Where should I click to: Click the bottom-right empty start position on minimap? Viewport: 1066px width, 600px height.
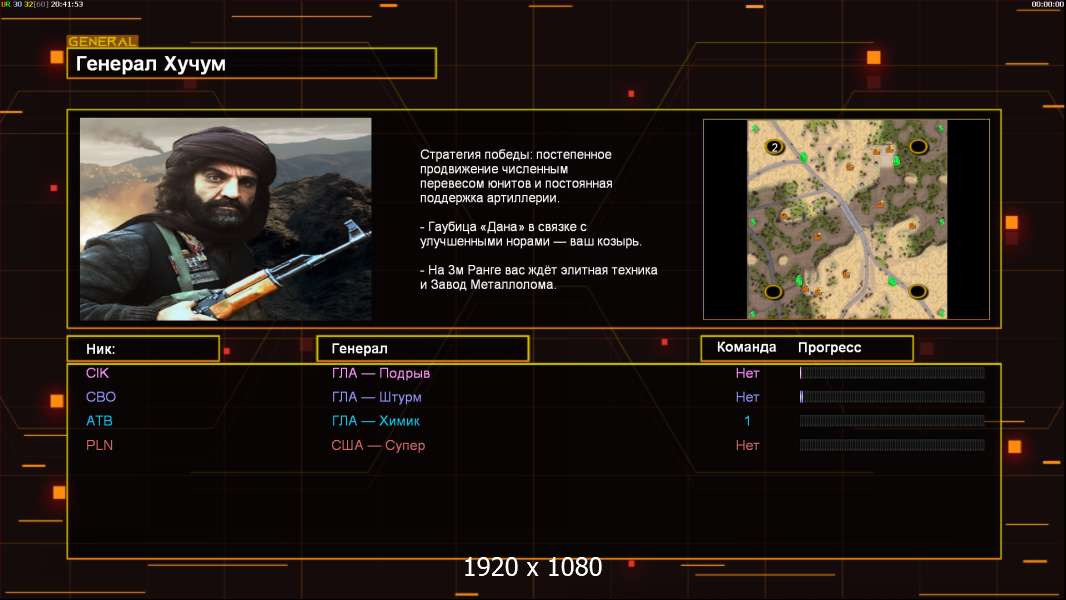coord(919,291)
